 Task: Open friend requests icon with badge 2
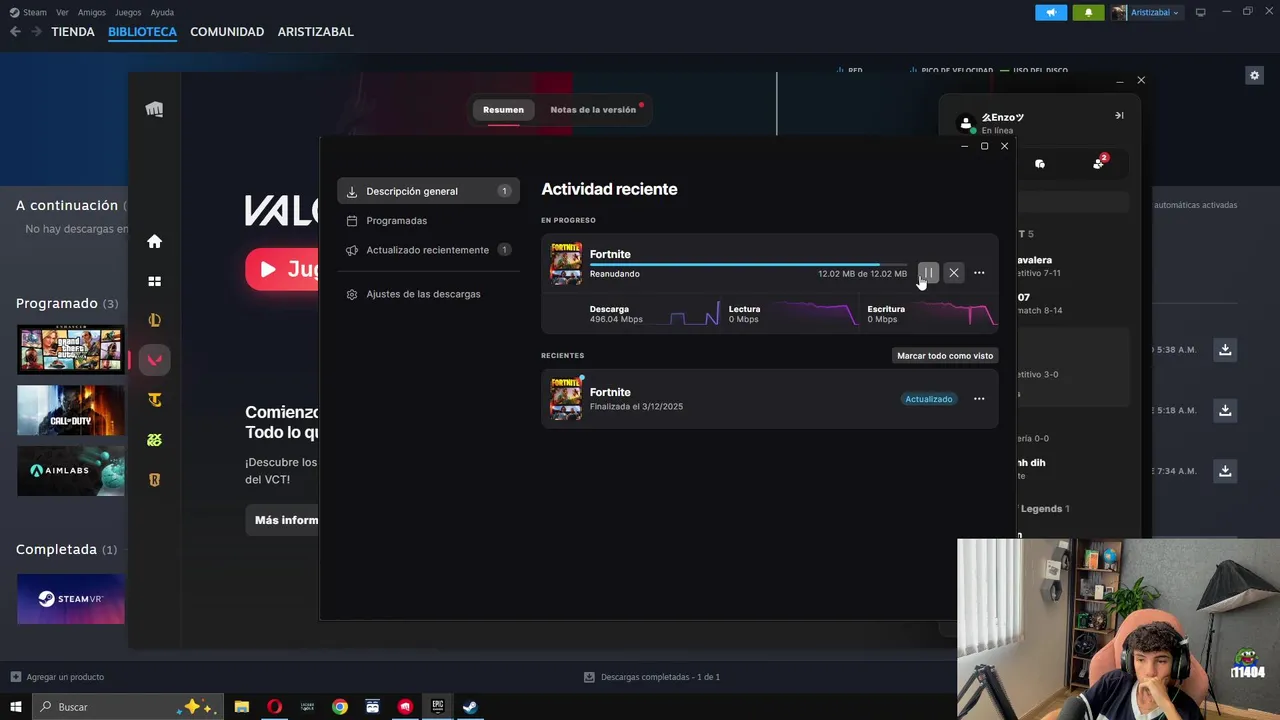[1100, 163]
